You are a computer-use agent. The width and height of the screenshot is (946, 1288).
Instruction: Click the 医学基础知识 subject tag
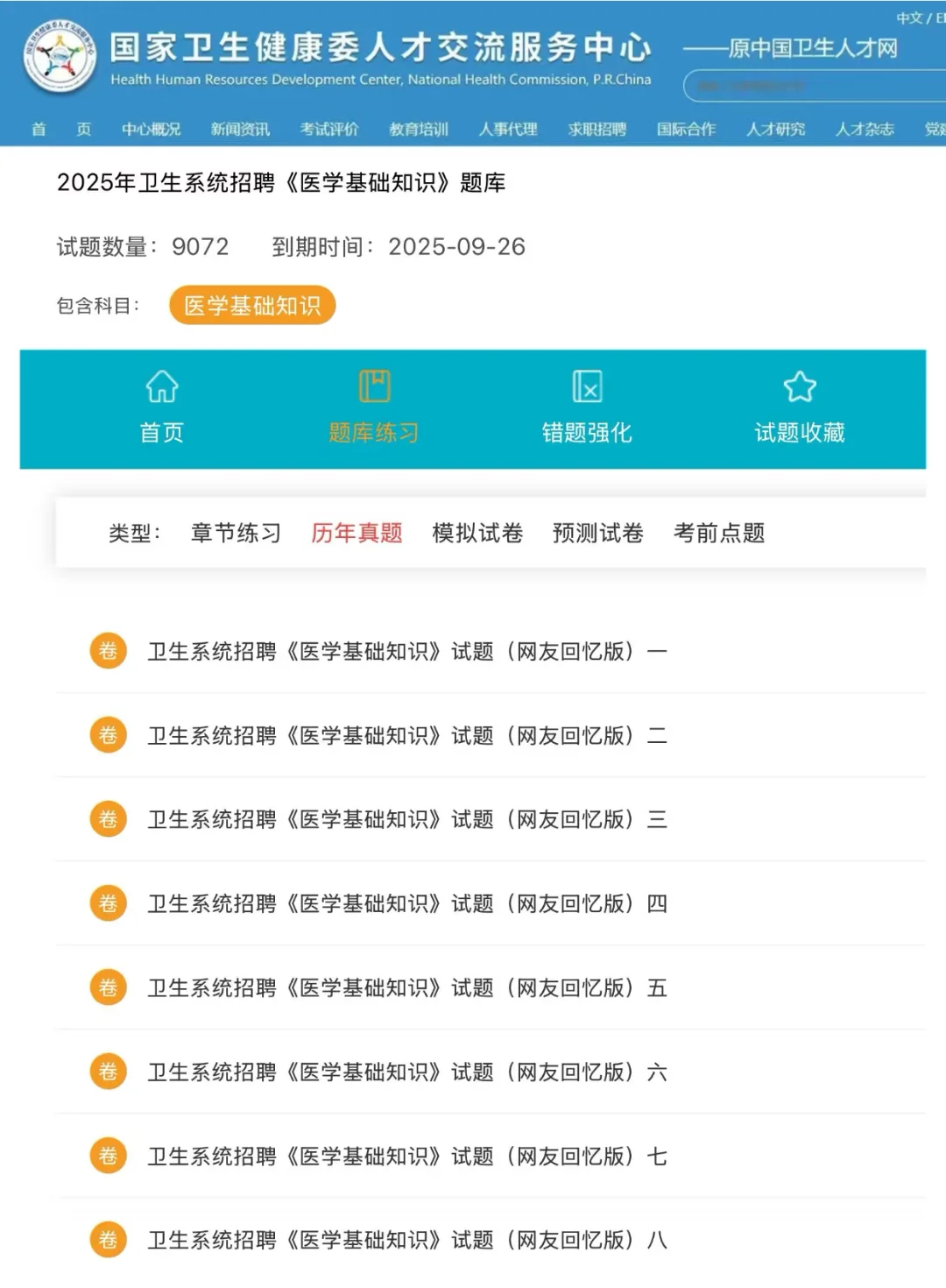coord(254,305)
